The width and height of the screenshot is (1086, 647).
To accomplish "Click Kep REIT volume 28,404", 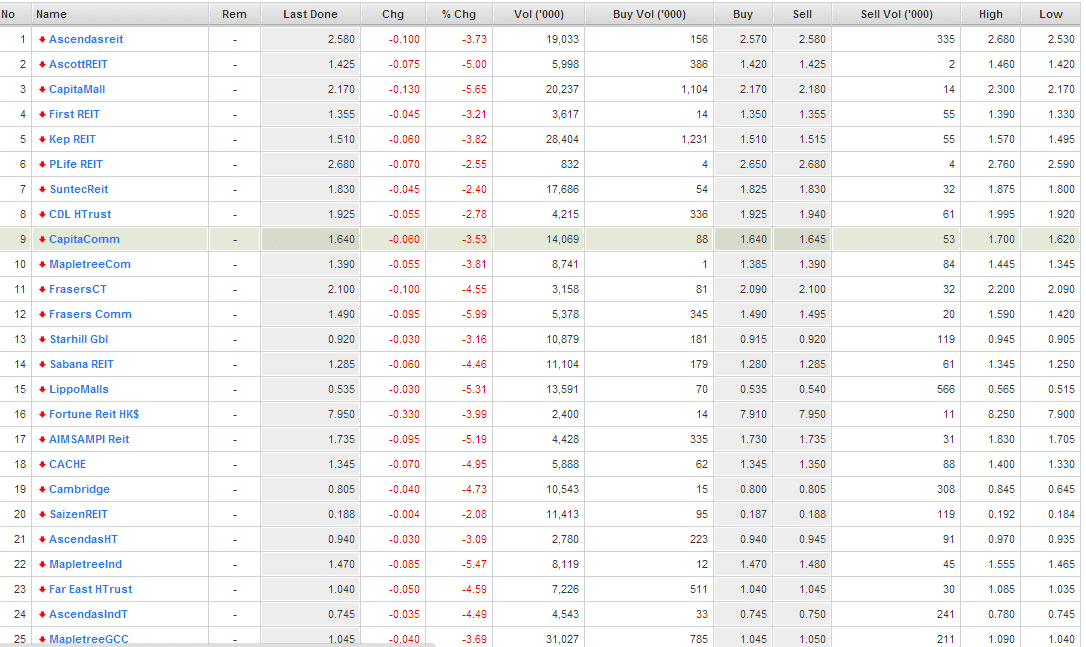I will [562, 139].
